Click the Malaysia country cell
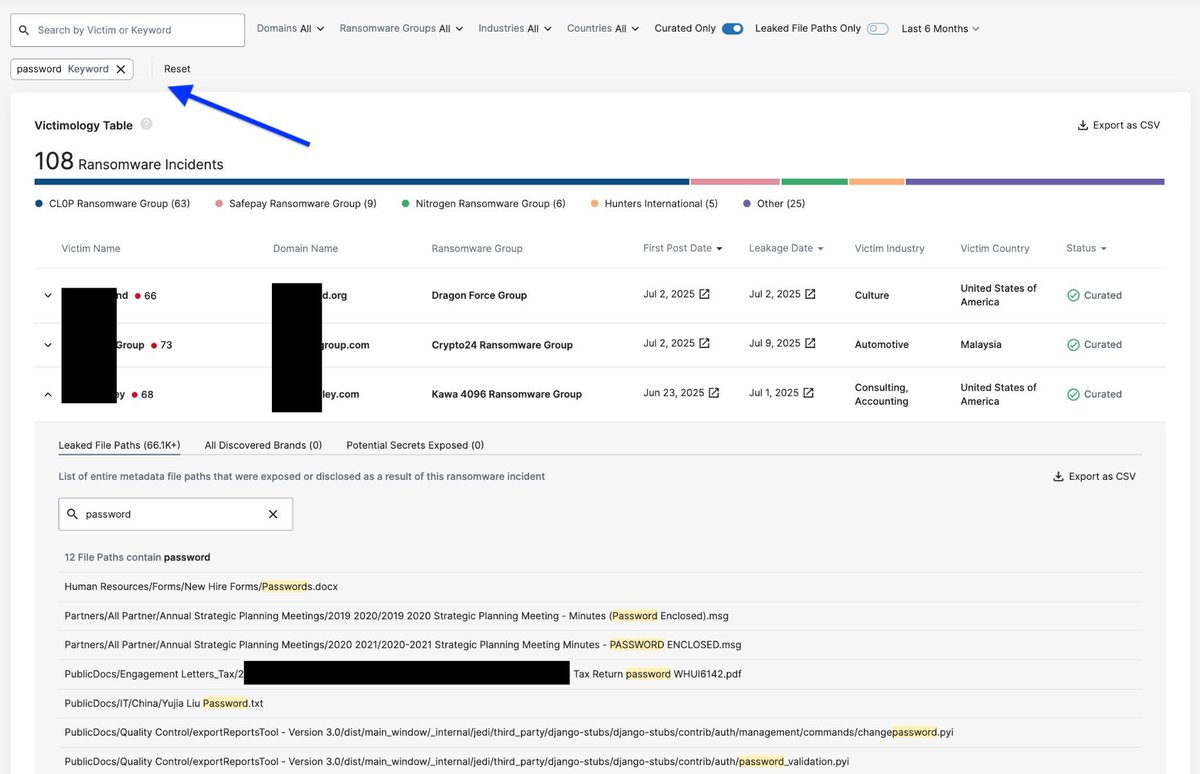This screenshot has width=1200, height=774. [981, 344]
